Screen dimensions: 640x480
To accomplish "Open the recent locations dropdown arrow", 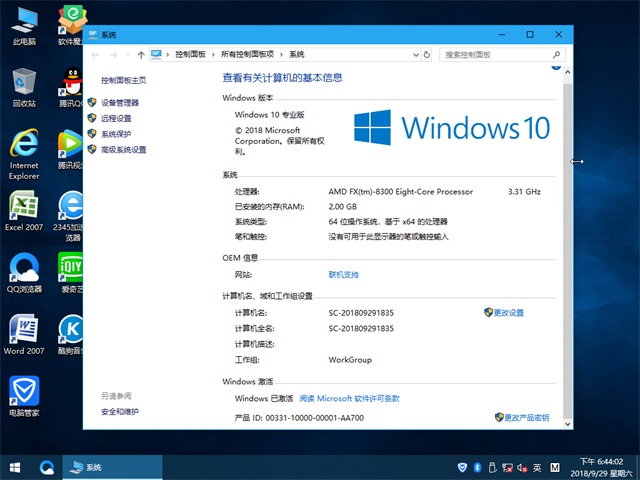I will click(x=127, y=54).
